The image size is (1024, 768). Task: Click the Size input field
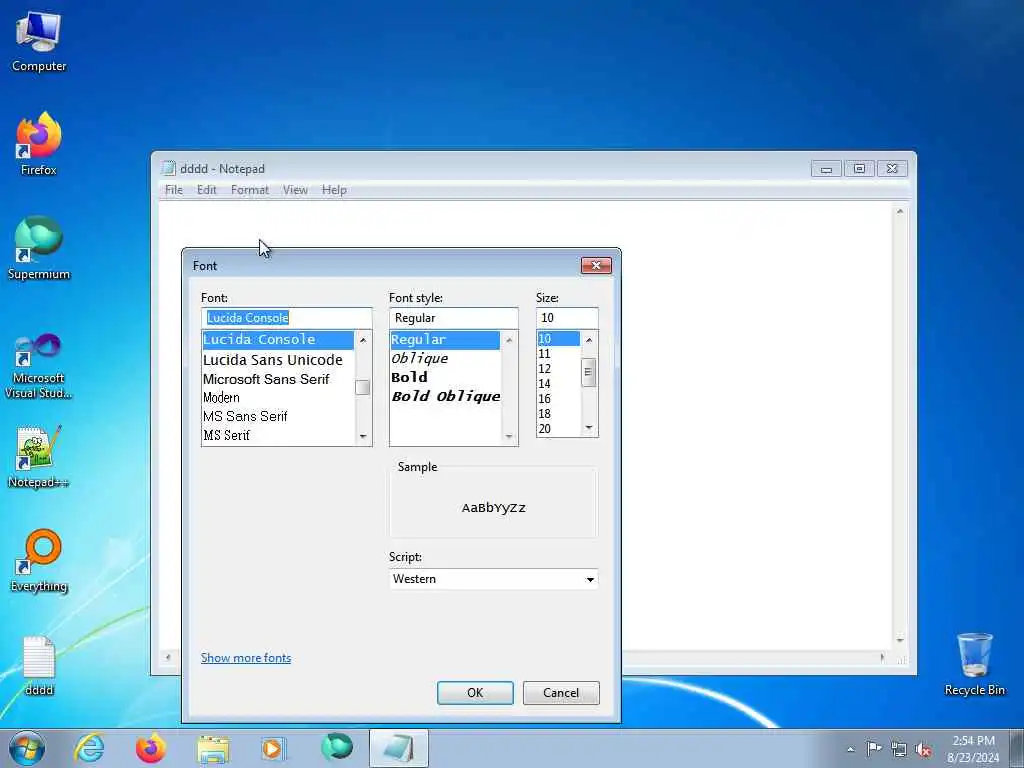pos(566,318)
